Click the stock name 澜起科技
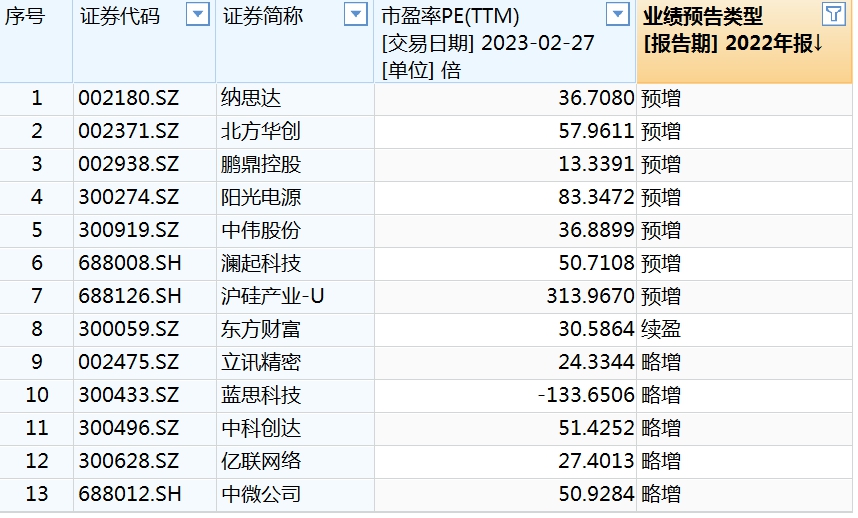 (x=261, y=263)
